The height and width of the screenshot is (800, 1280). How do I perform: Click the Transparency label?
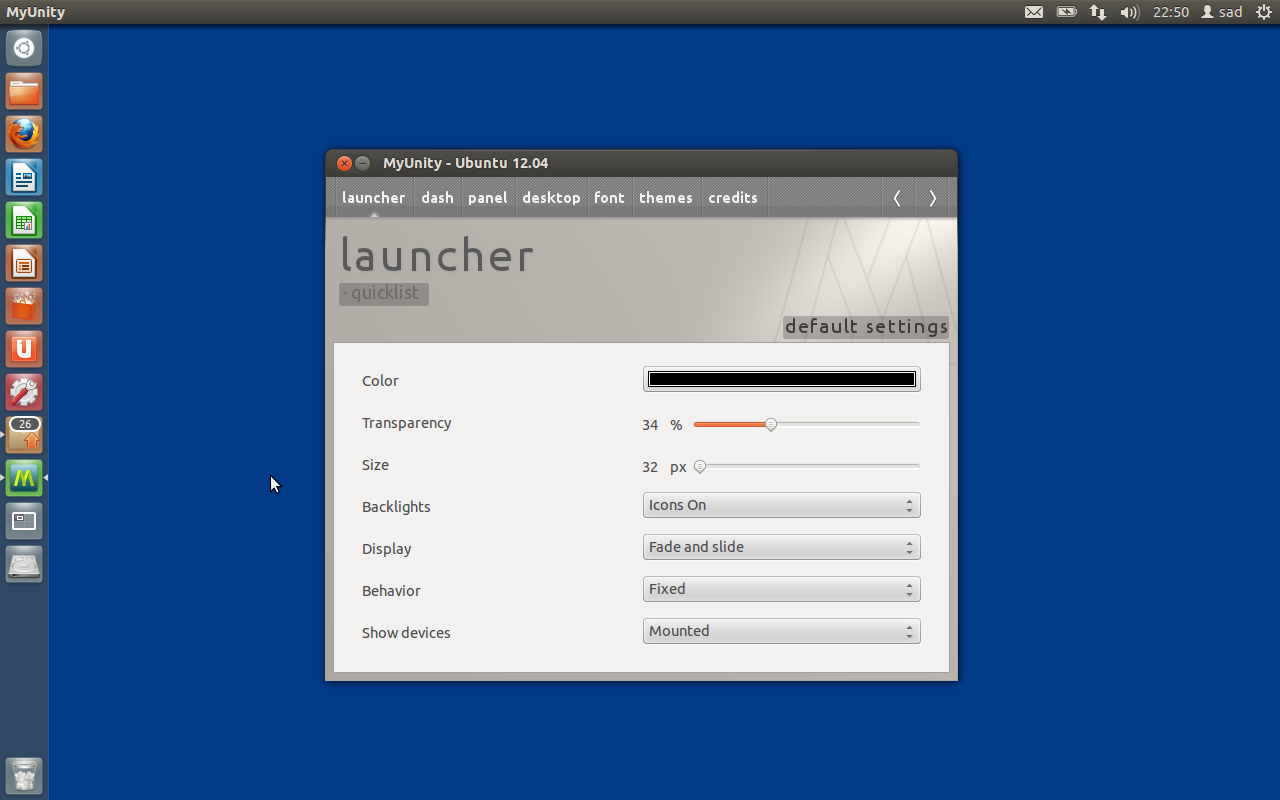[406, 423]
